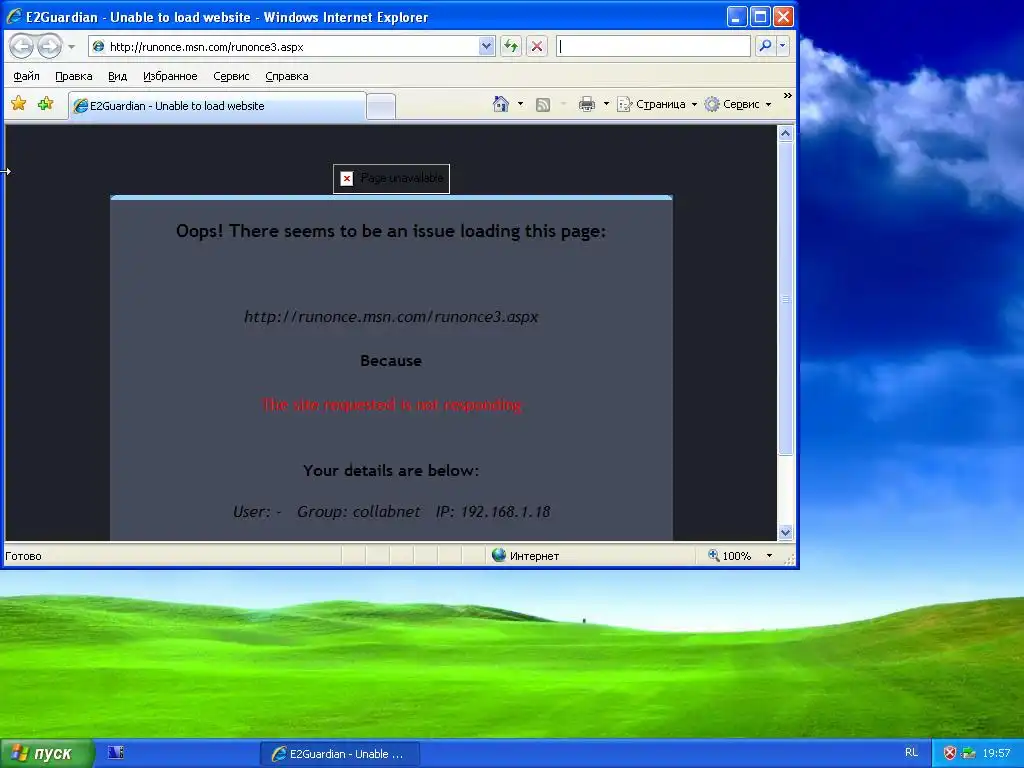Maximize the Internet Explorer window

(x=760, y=17)
